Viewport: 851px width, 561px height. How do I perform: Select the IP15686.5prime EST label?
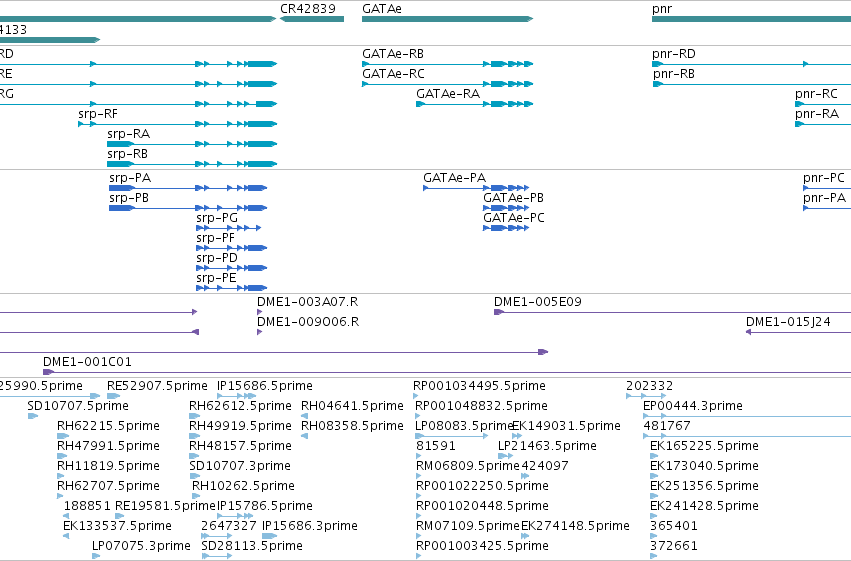[265, 386]
